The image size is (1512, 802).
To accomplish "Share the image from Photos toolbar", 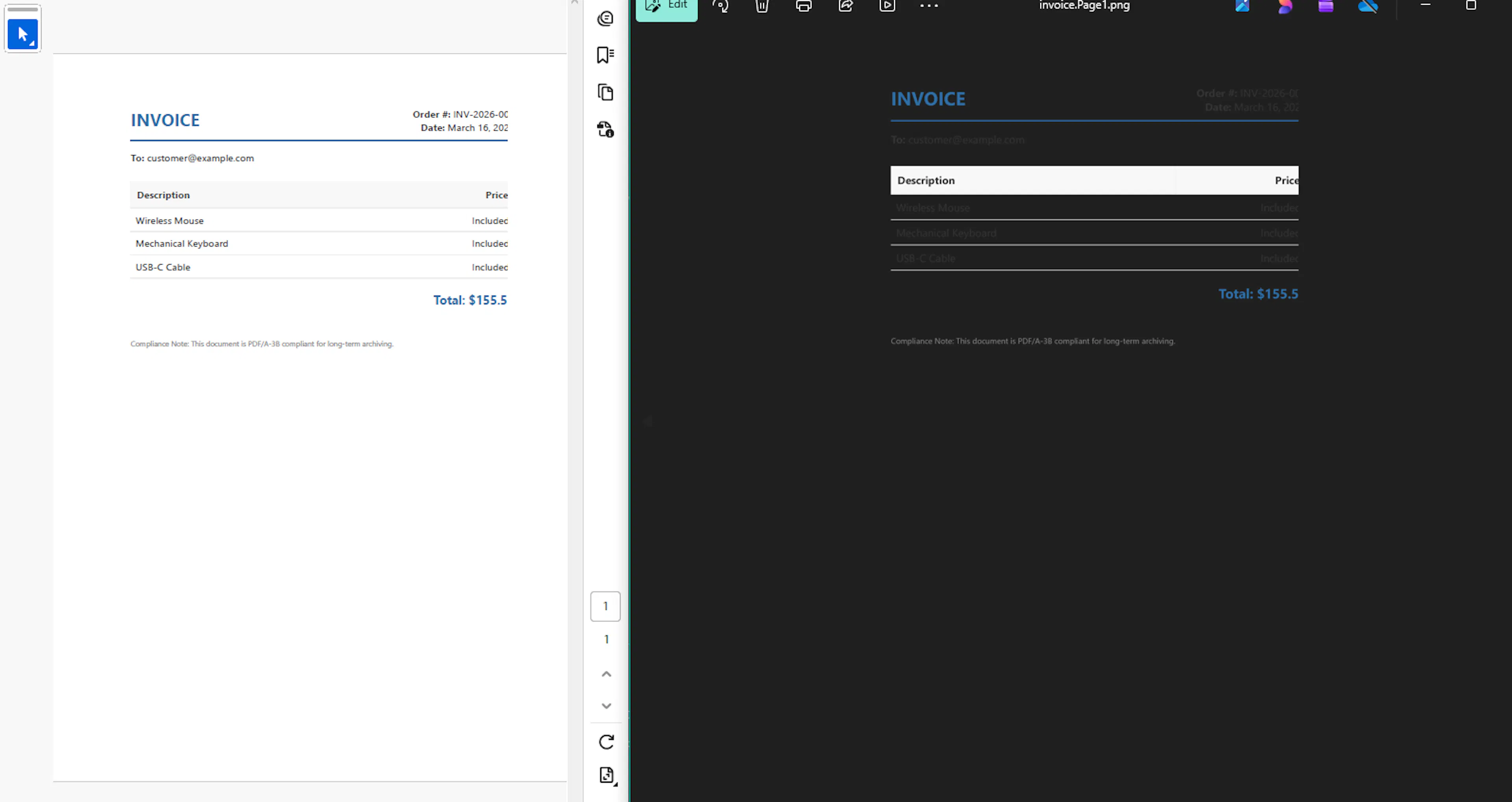I will click(x=846, y=6).
